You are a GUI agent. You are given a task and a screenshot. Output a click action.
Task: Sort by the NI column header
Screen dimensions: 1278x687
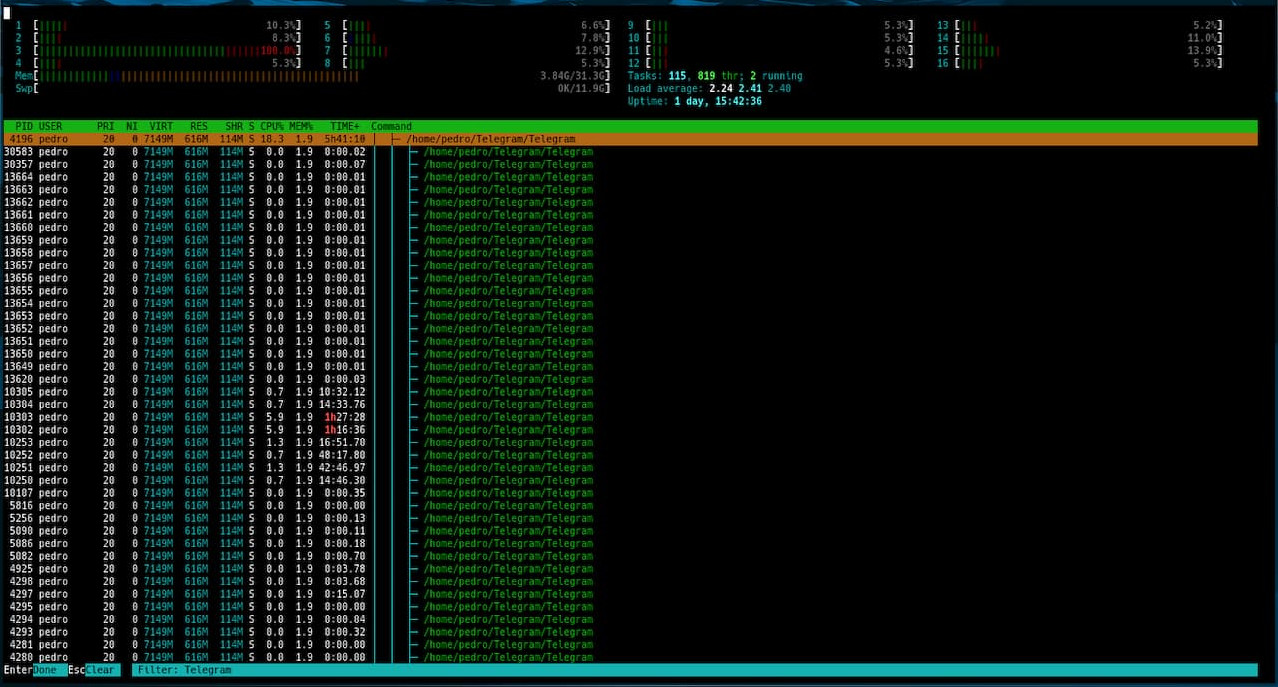pos(132,127)
